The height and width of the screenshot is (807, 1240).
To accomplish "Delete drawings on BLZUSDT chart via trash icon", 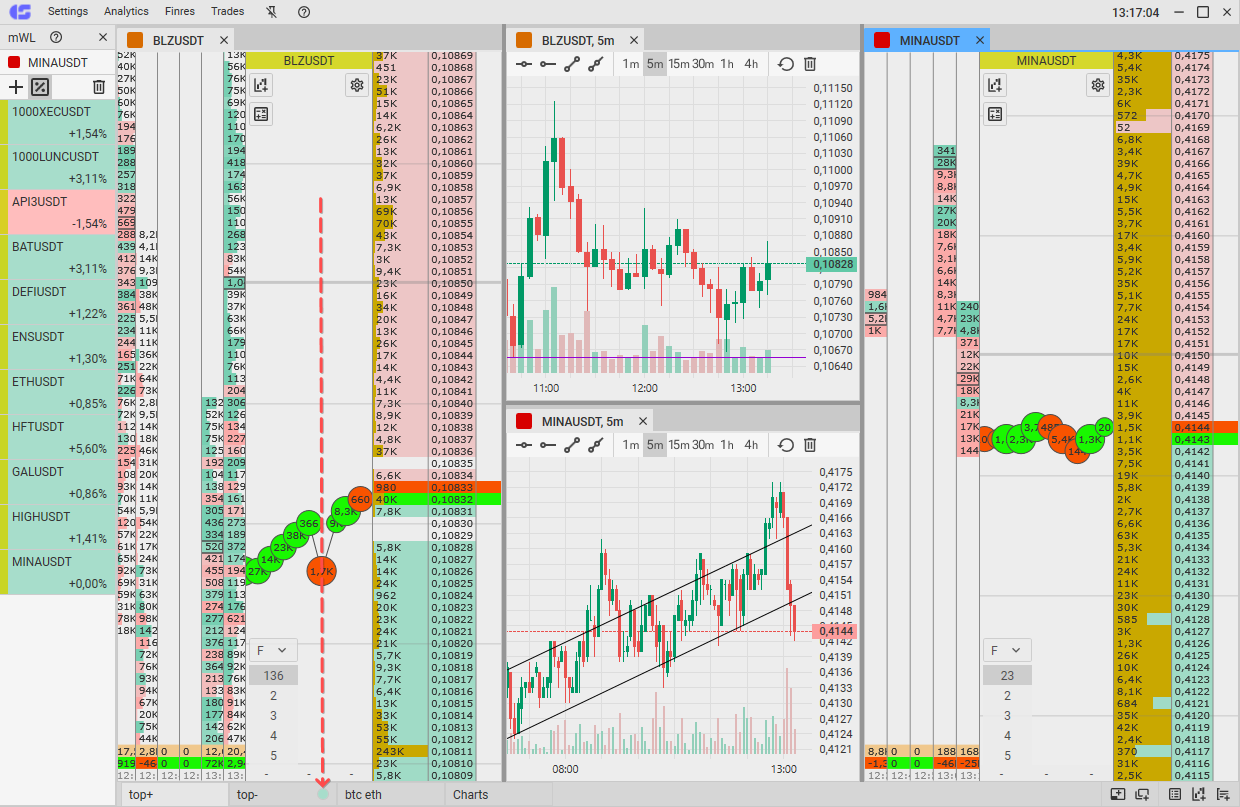I will pos(810,64).
